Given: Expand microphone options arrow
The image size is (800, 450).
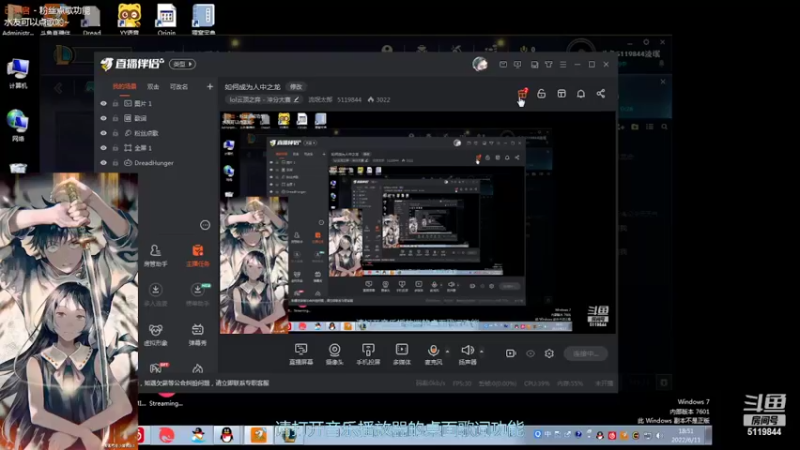Looking at the screenshot, I should coord(447,352).
